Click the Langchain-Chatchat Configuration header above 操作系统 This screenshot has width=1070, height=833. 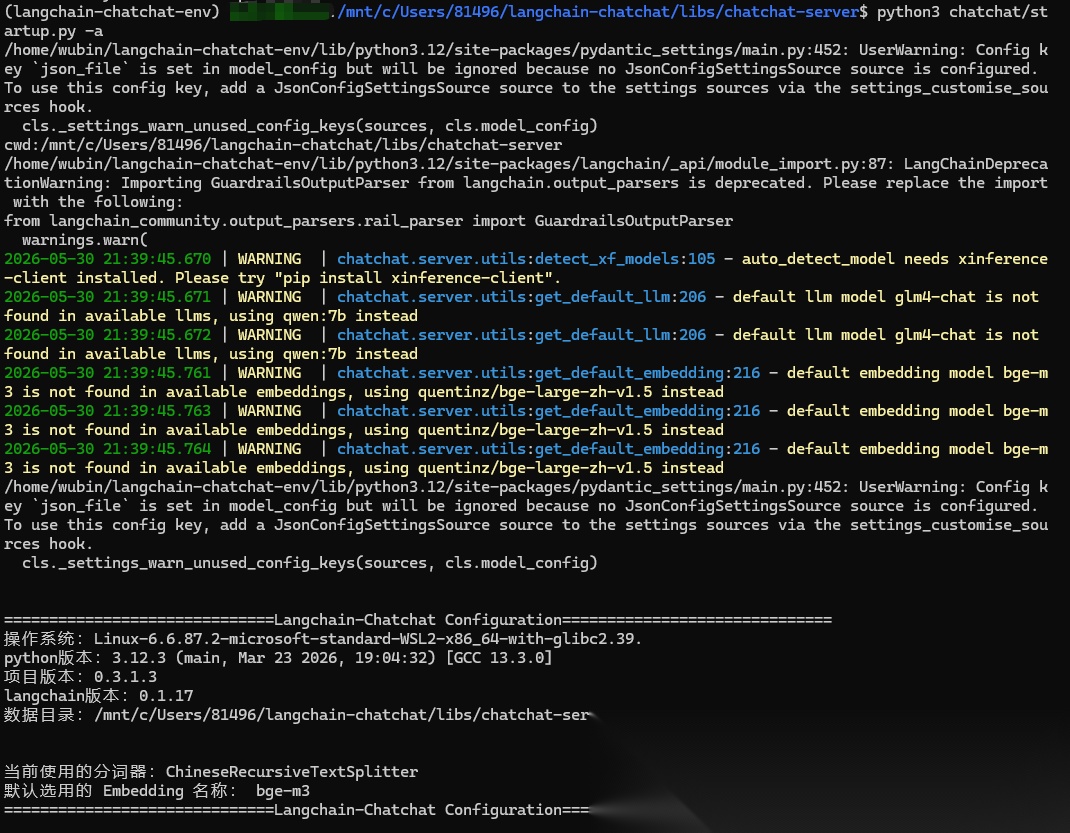(418, 620)
